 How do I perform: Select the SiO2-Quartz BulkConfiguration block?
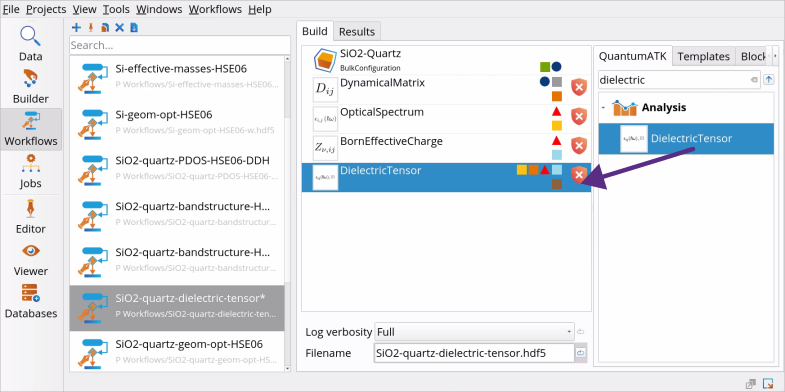pyautogui.click(x=447, y=61)
